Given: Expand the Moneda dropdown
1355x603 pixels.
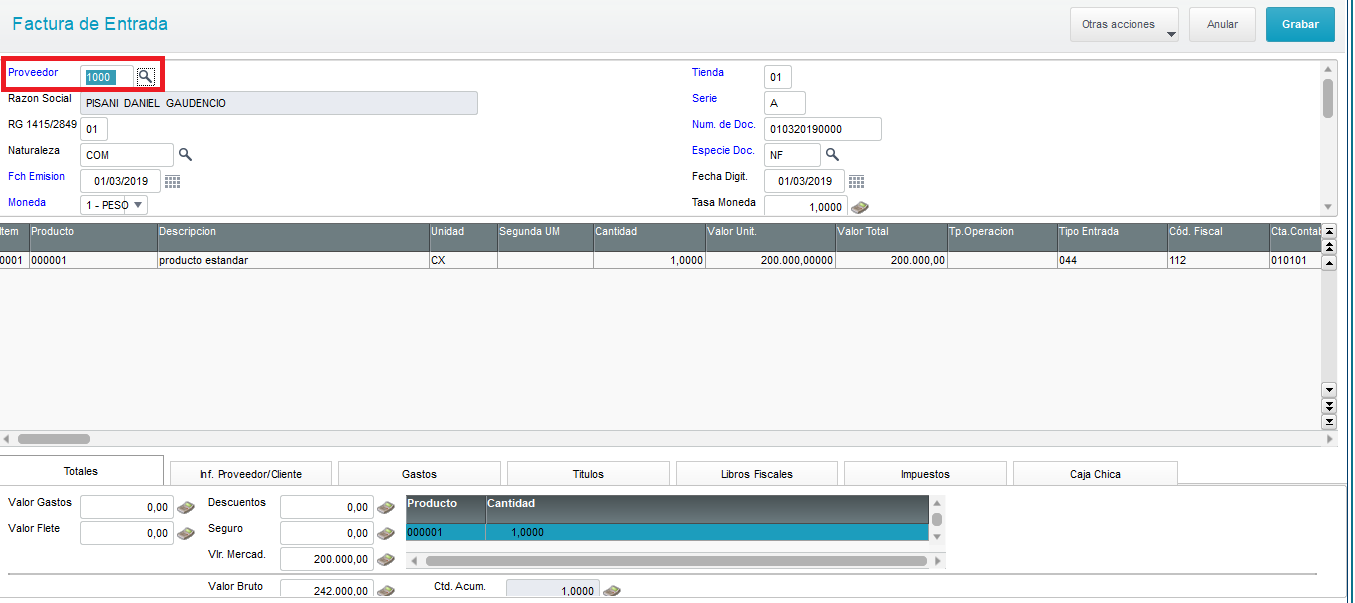Looking at the screenshot, I should tap(138, 204).
